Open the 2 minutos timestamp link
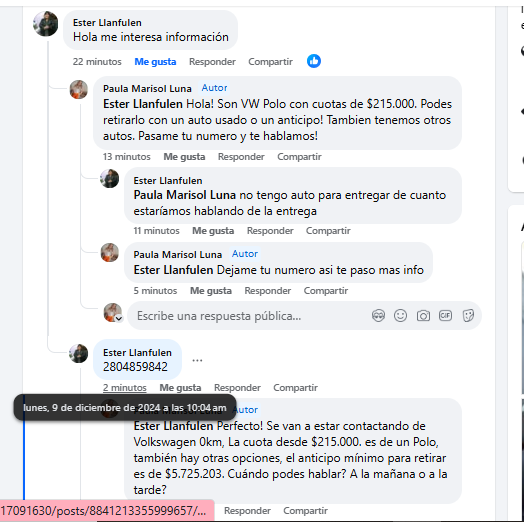The height and width of the screenshot is (522, 524). pyautogui.click(x=125, y=388)
